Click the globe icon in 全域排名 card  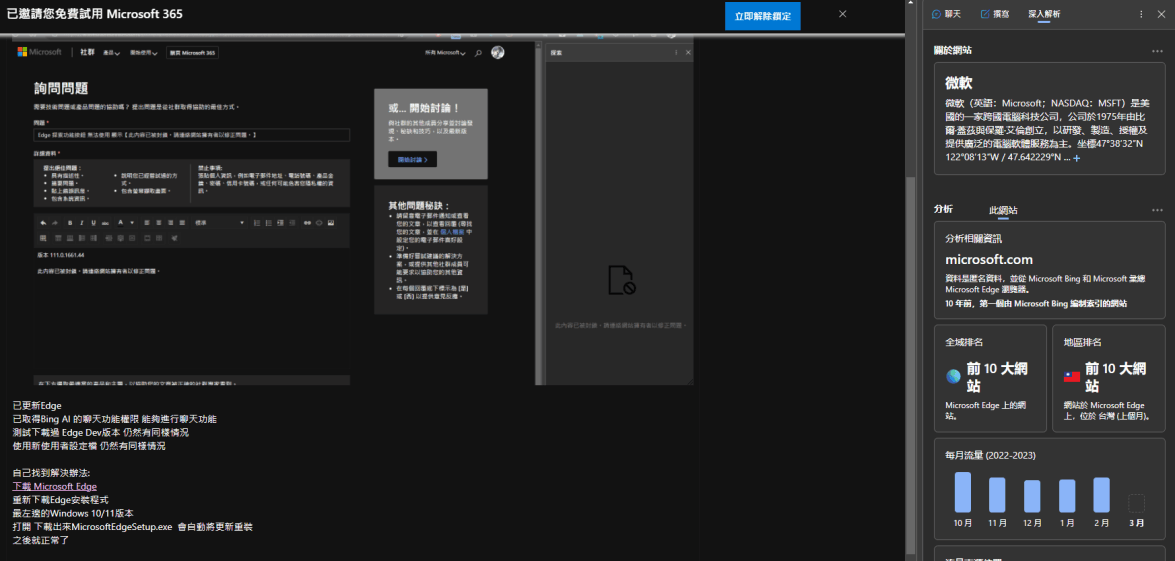click(x=953, y=377)
